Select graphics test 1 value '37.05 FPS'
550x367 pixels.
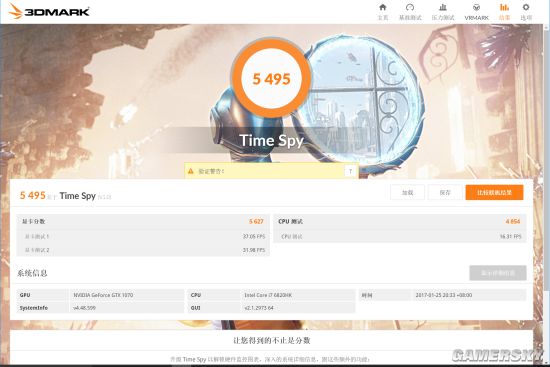(254, 236)
